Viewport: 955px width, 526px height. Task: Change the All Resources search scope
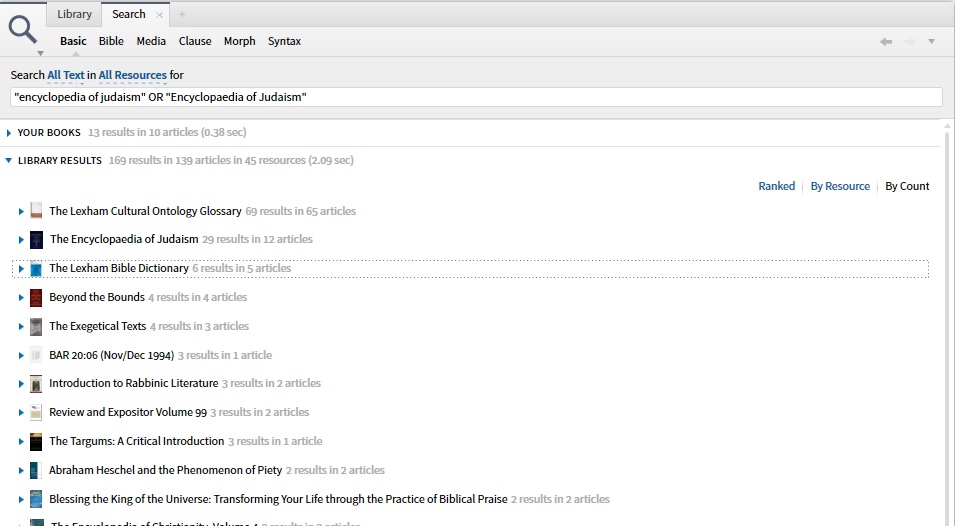pos(133,75)
